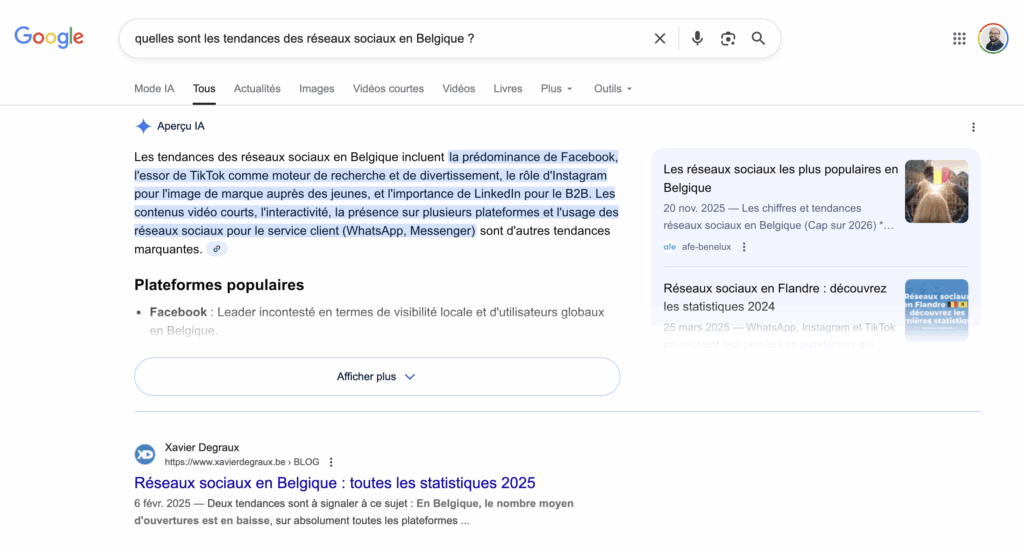Click the magnifying glass search icon
1024x550 pixels.
point(758,38)
